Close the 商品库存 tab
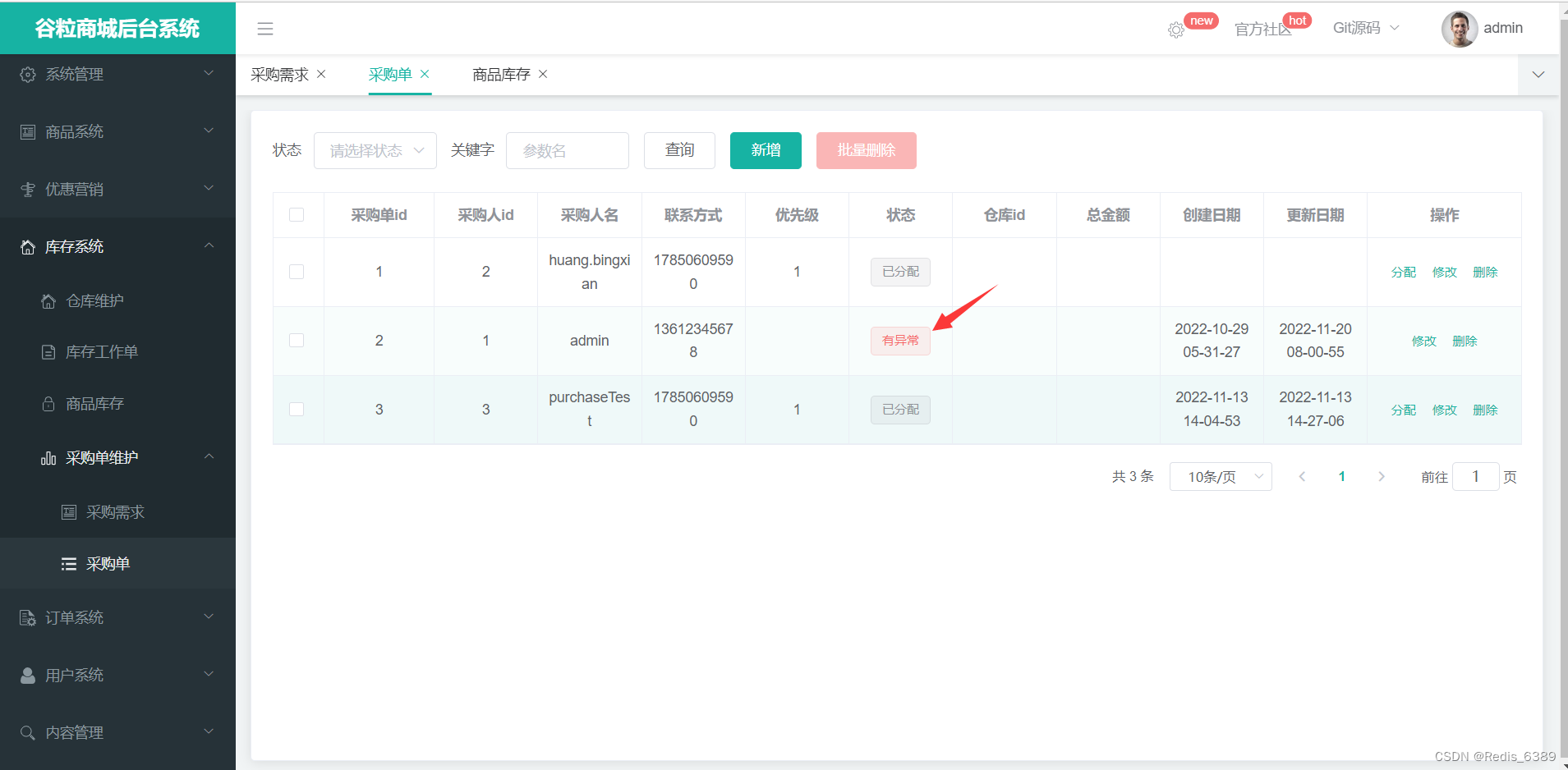This screenshot has width=1568, height=770. (543, 74)
